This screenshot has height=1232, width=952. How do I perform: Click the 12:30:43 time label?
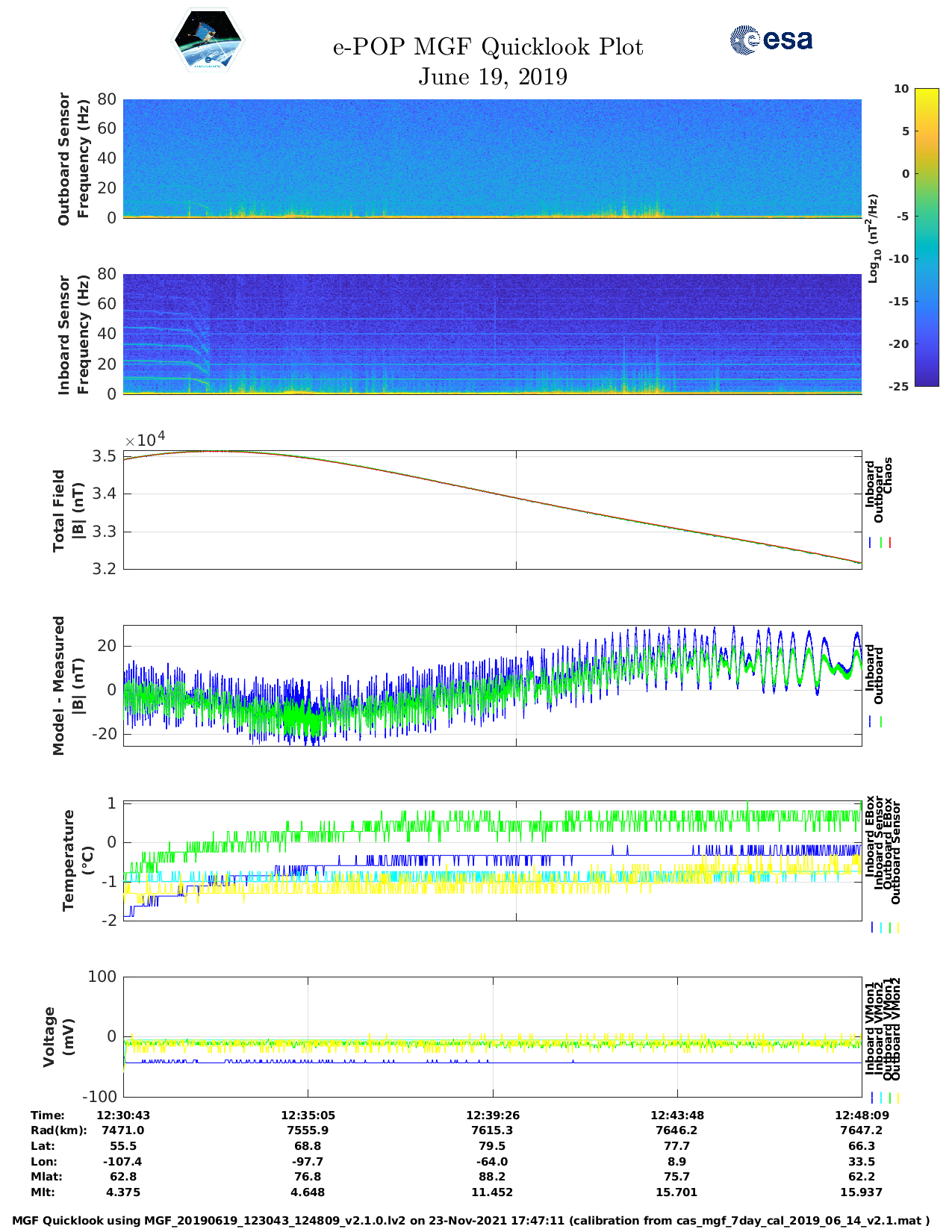point(123,1115)
